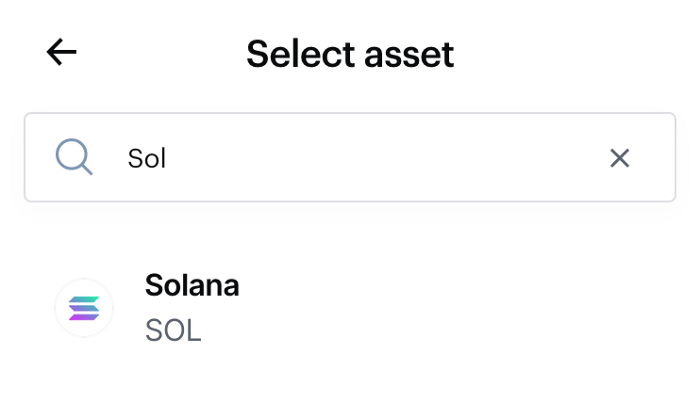Hit the X at search bar's end
700x401 pixels.
[x=620, y=157]
